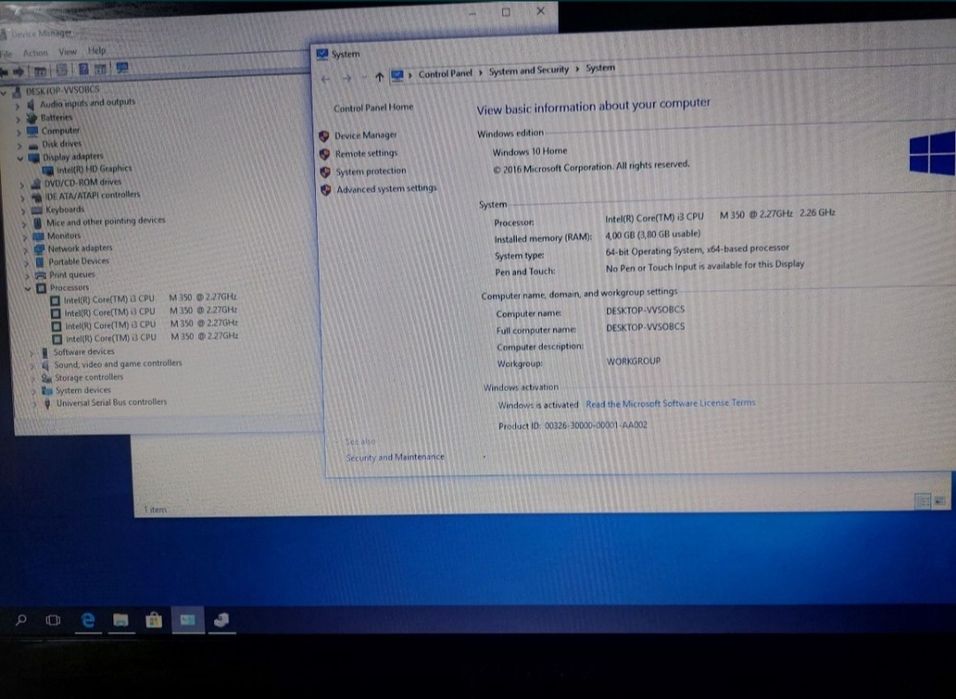The height and width of the screenshot is (699, 956).
Task: Select Intel(R) HD Graphics device
Action: pos(95,169)
